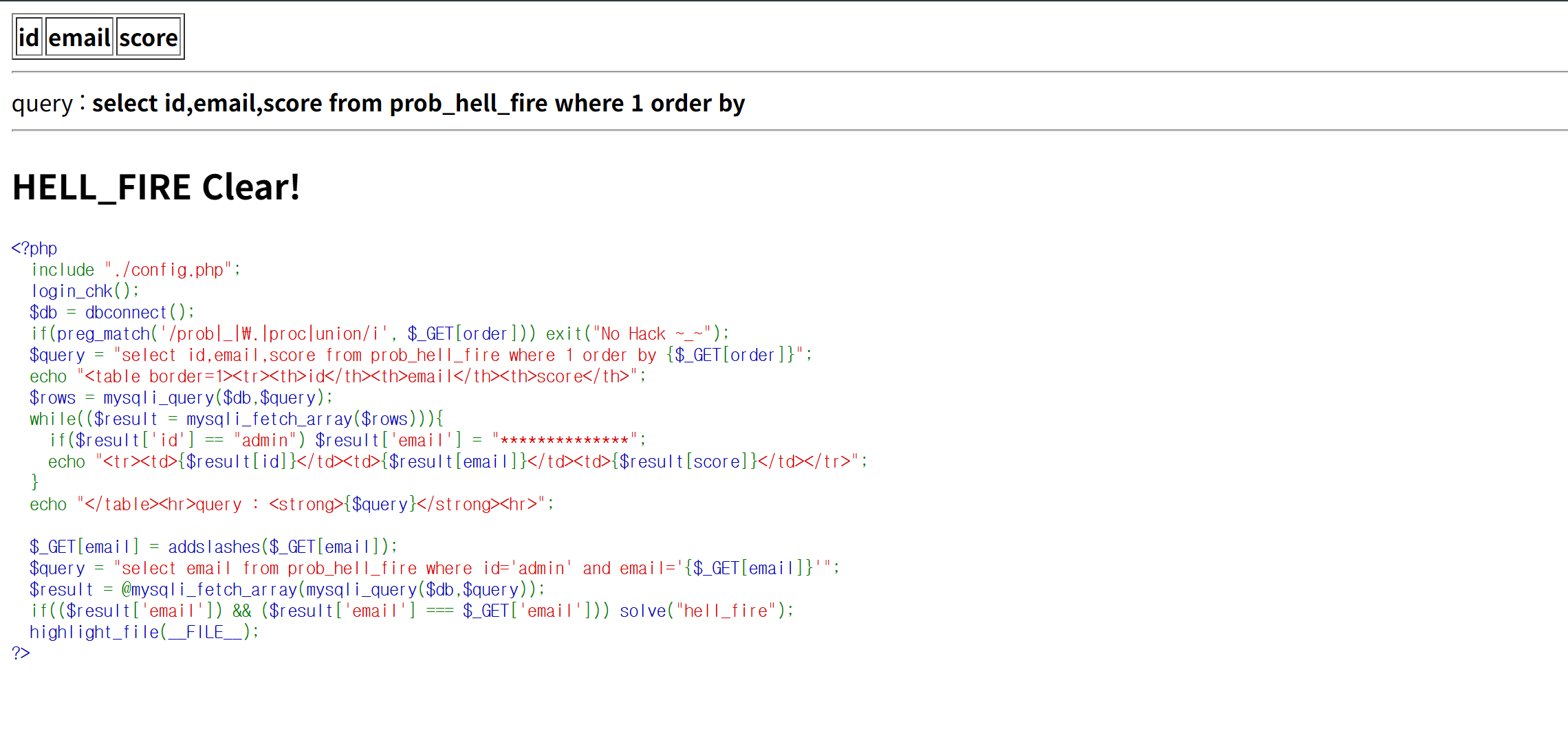Click the '$db = dbconnect();' line
1568x753 pixels.
pyautogui.click(x=111, y=312)
